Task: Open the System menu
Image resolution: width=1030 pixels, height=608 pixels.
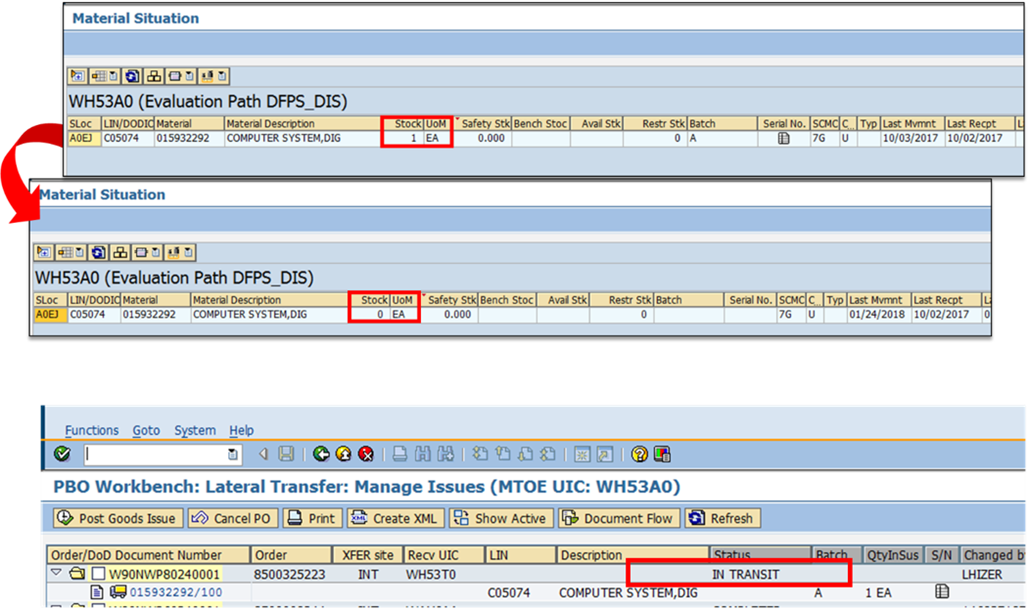Action: [195, 430]
